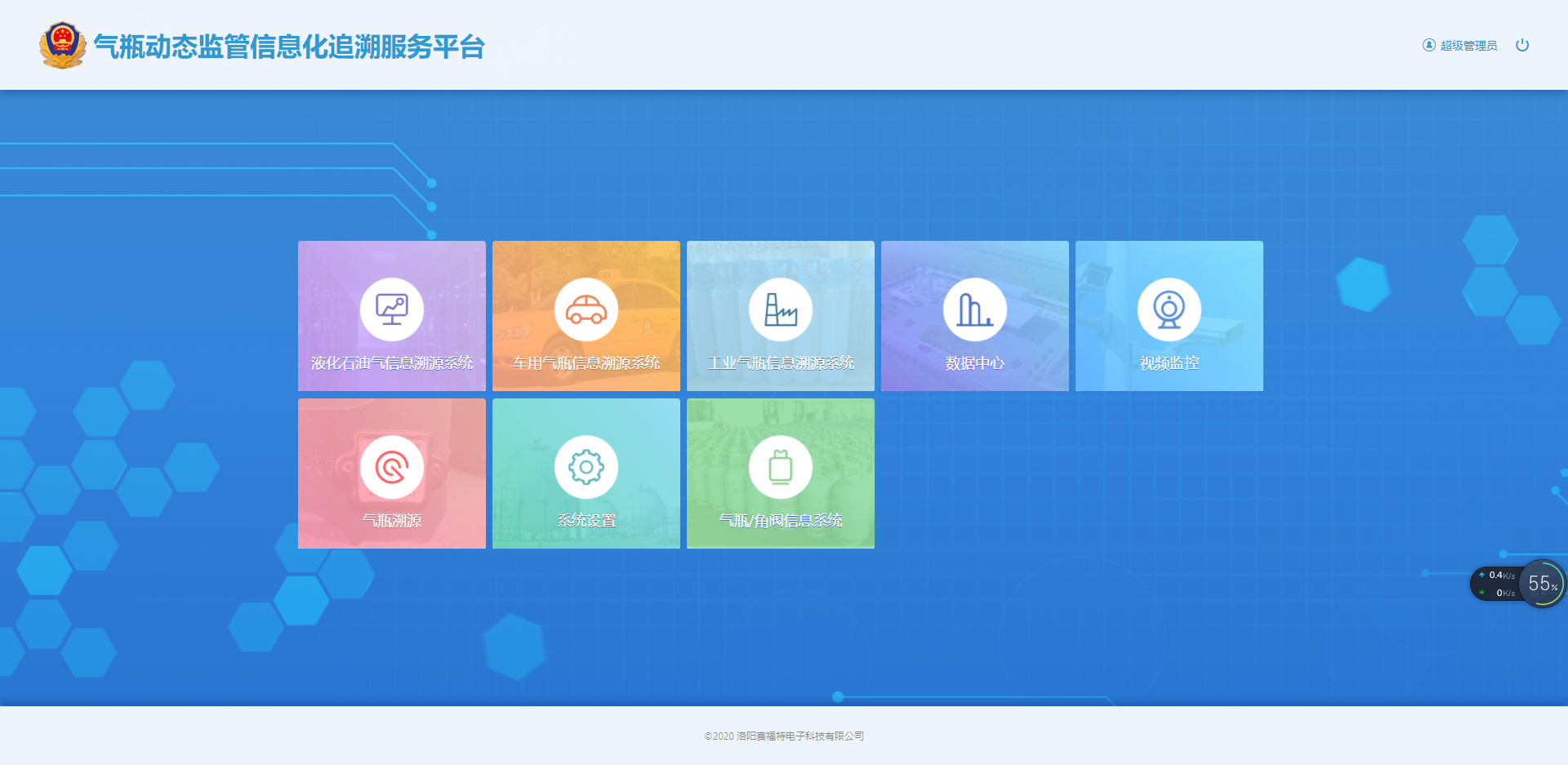Click the red target icon for 气瓶溯源
The width and height of the screenshot is (1568, 765).
tap(392, 467)
